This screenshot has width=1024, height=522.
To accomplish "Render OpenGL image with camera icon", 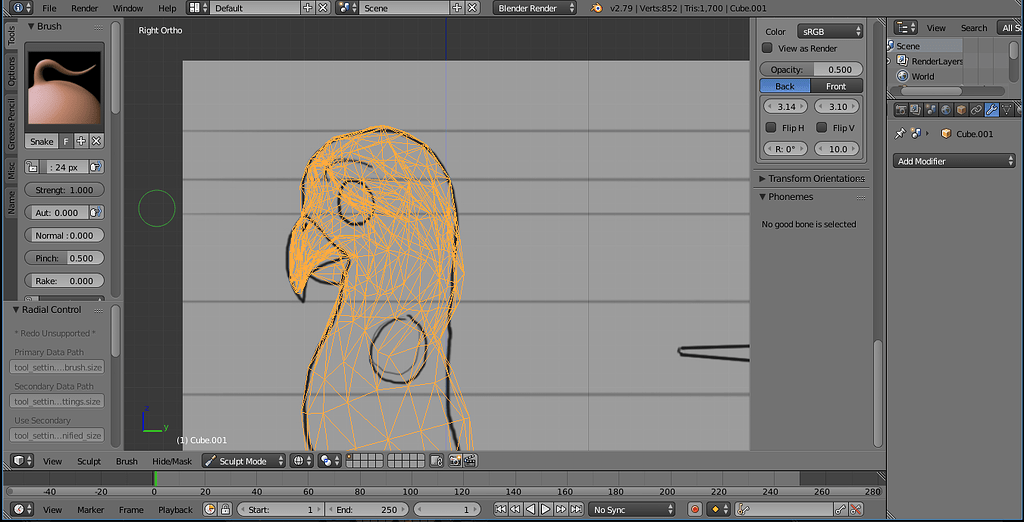I will [455, 461].
